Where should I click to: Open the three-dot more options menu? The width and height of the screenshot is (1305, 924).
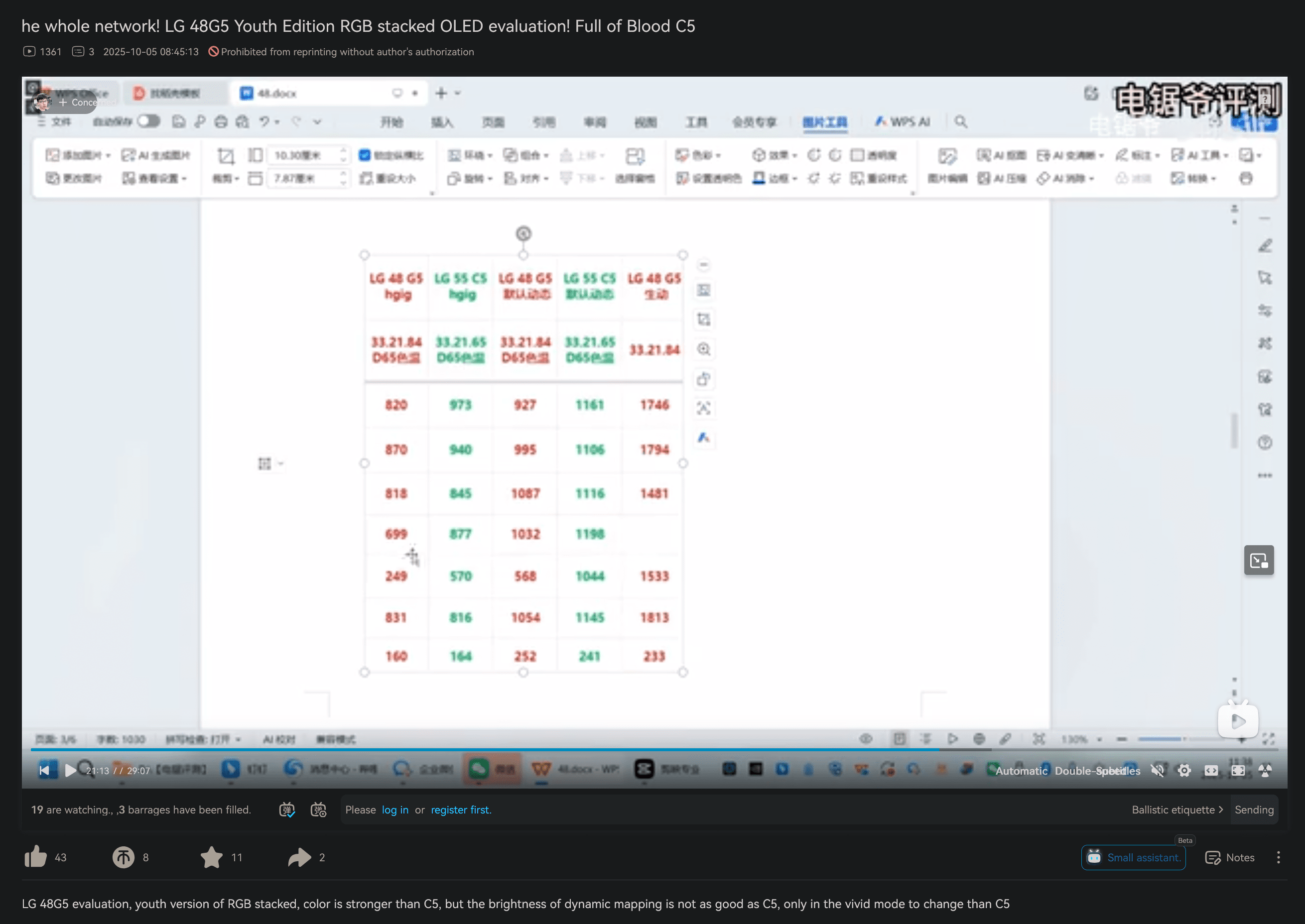(1278, 857)
